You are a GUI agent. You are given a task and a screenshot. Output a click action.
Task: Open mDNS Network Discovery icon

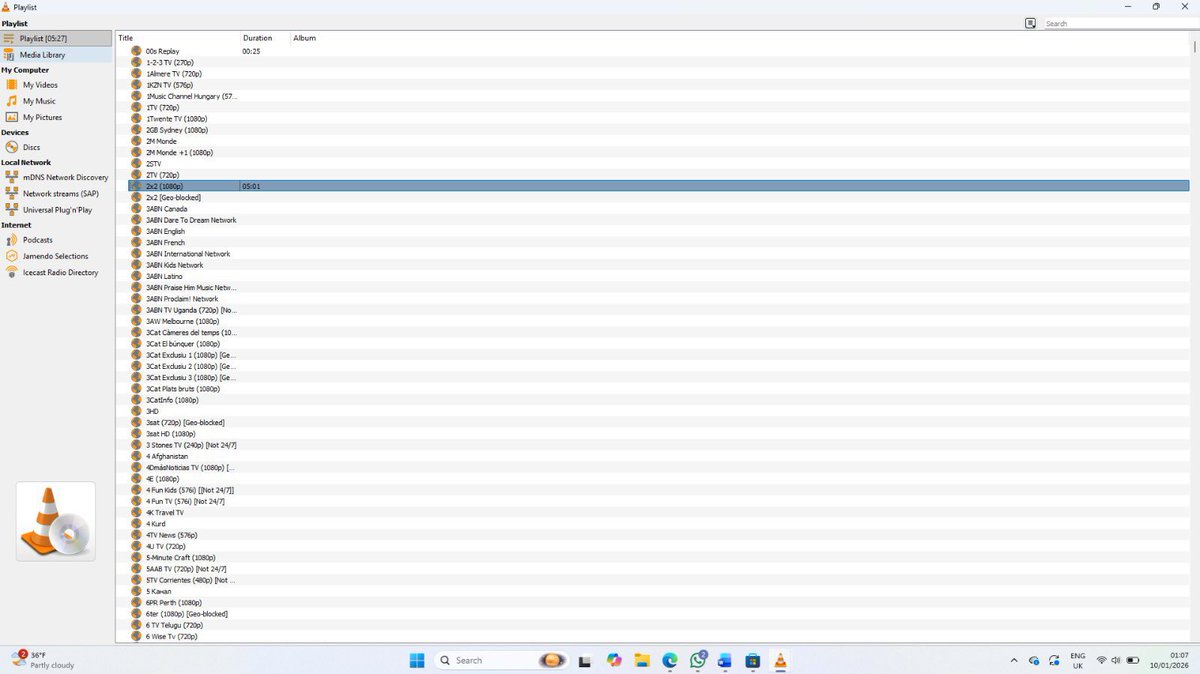(x=12, y=177)
